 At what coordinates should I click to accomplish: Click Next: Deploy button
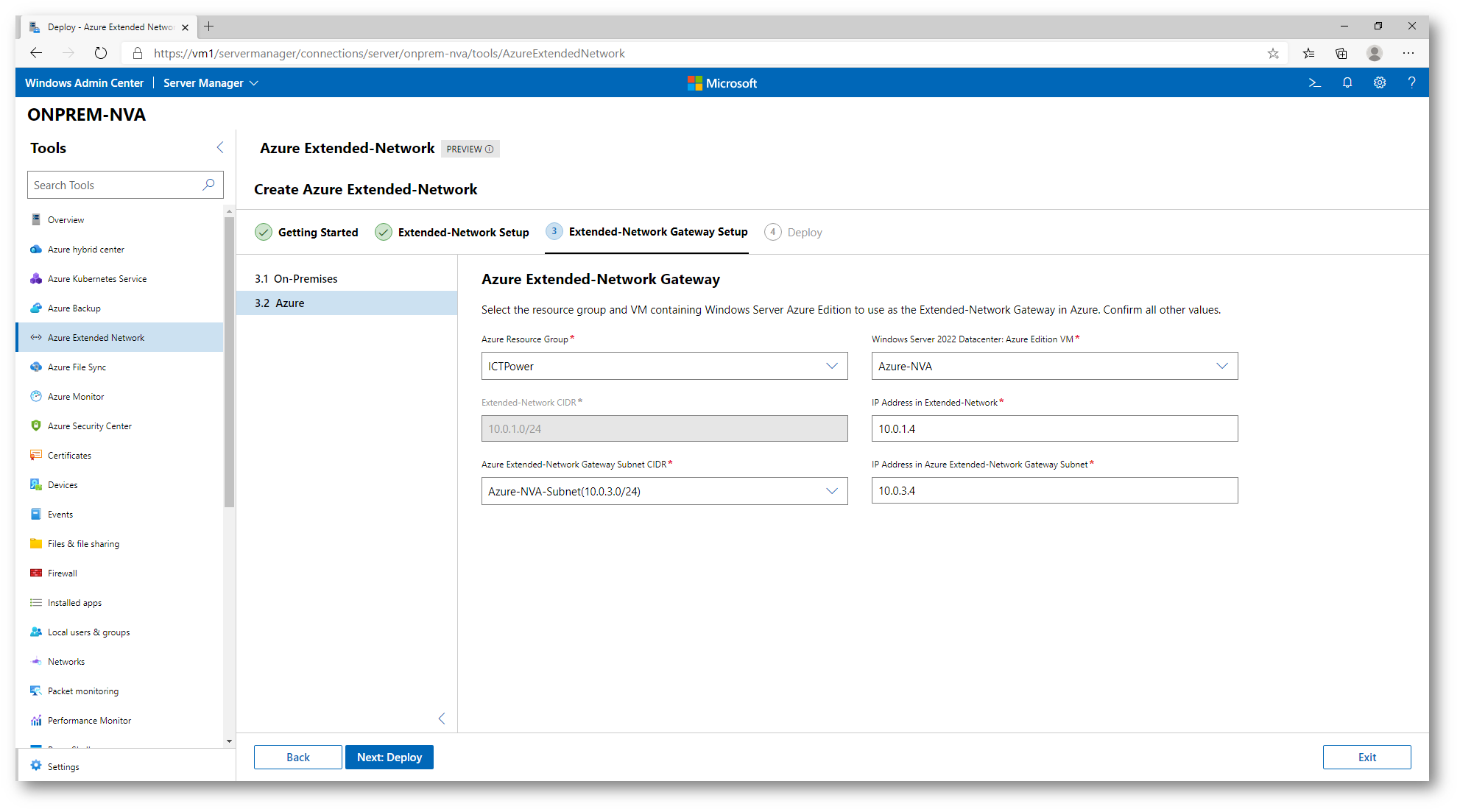point(389,757)
